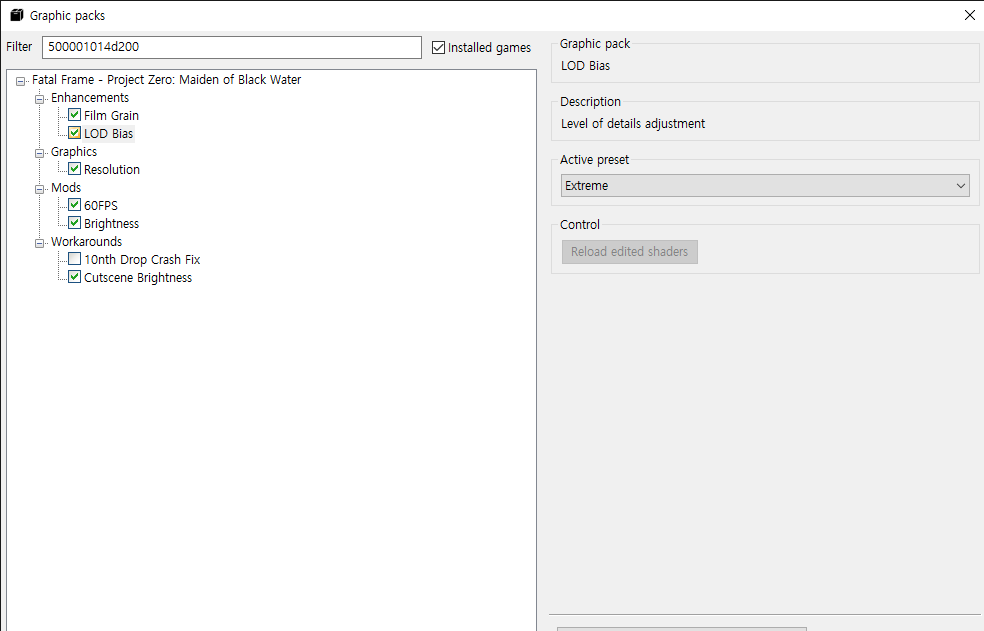The height and width of the screenshot is (631, 984).
Task: Select the Brightness tree item label
Action: pos(112,224)
